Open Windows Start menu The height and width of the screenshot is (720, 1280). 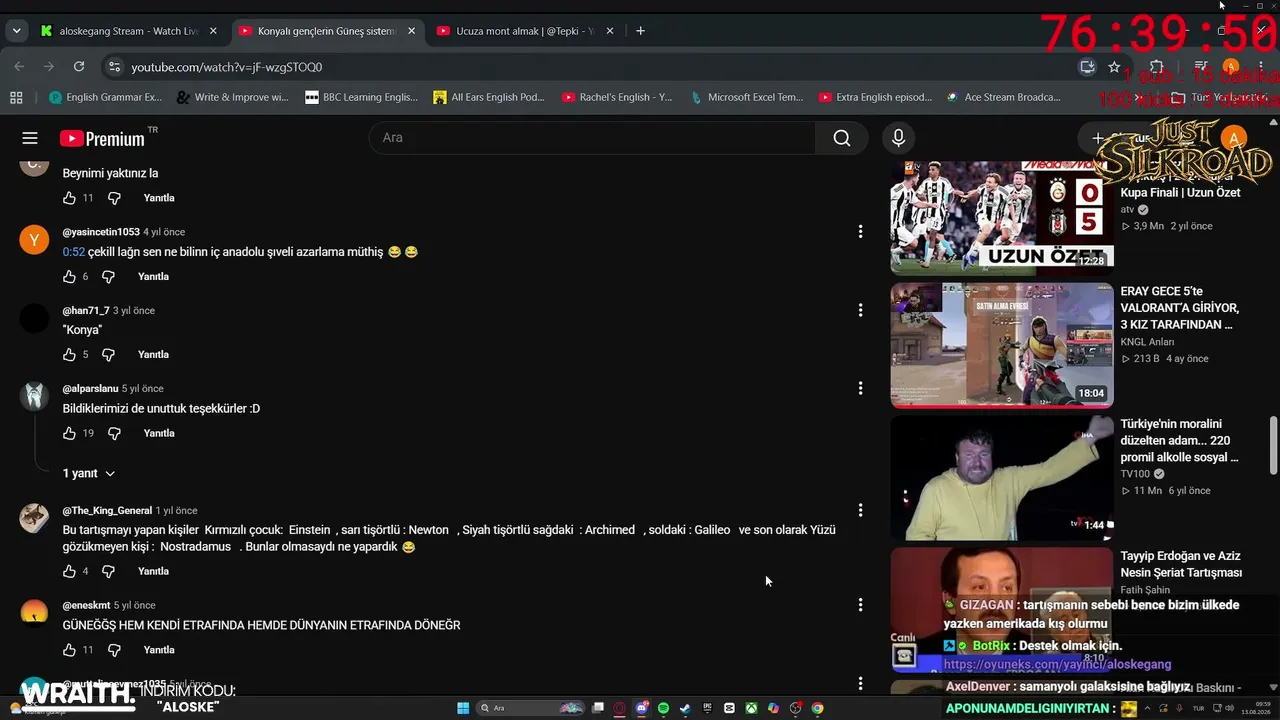click(463, 708)
